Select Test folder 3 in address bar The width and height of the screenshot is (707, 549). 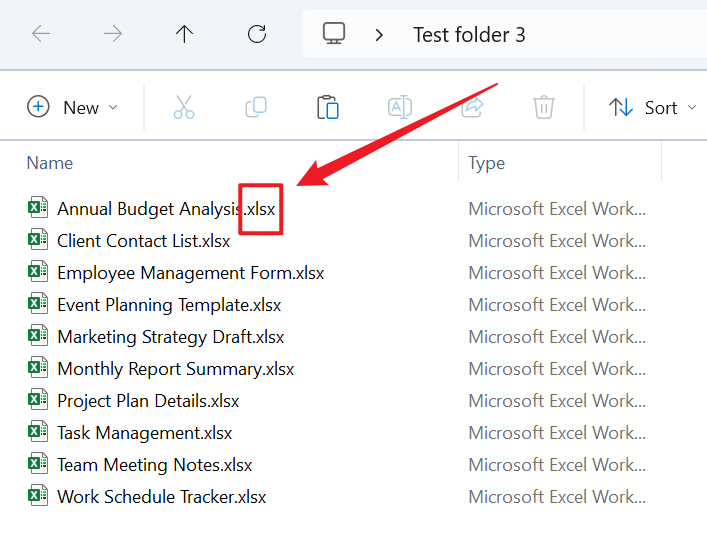469,35
